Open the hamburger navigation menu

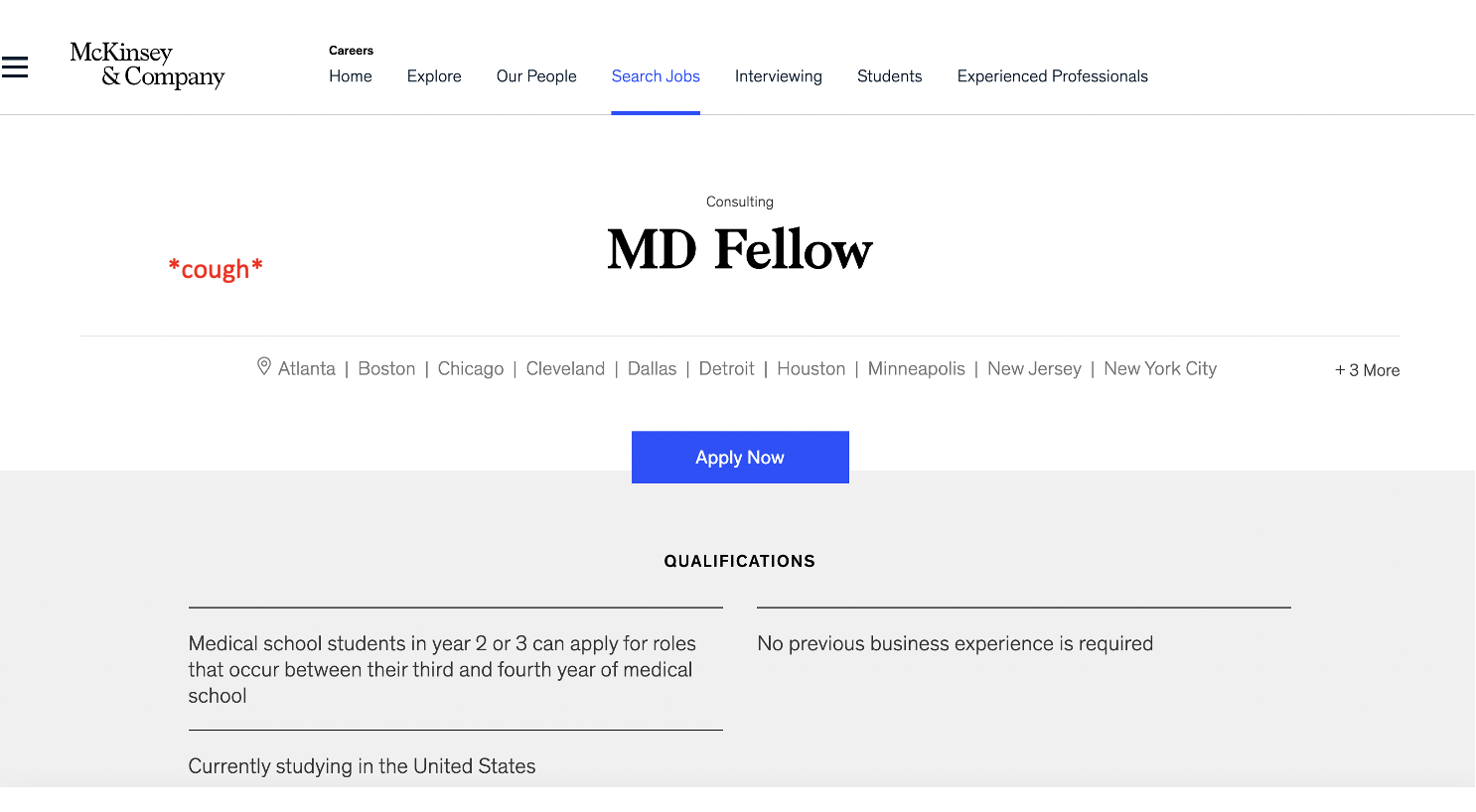point(15,68)
